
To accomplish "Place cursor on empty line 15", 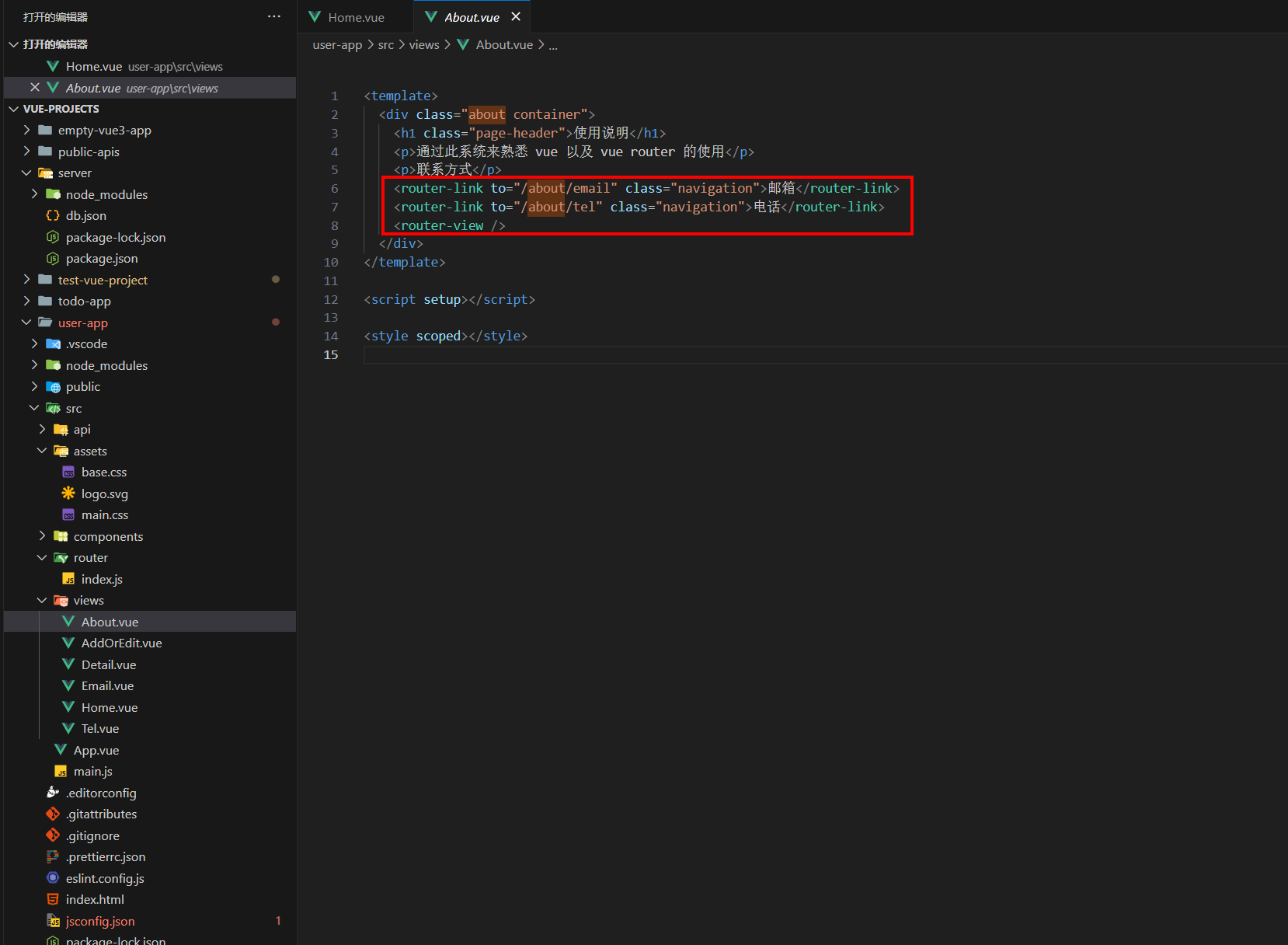I will pos(825,354).
